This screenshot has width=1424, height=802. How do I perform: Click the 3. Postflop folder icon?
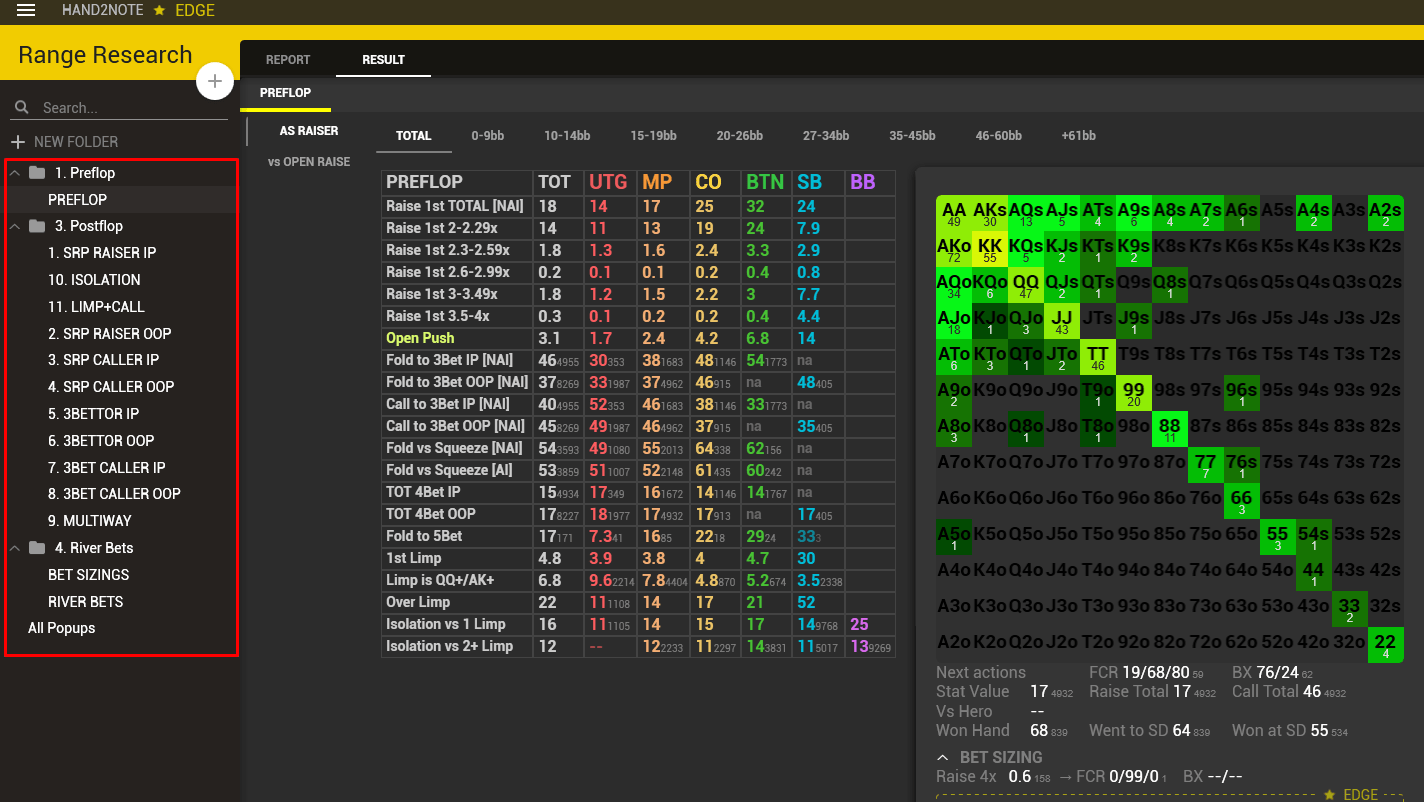pos(37,226)
